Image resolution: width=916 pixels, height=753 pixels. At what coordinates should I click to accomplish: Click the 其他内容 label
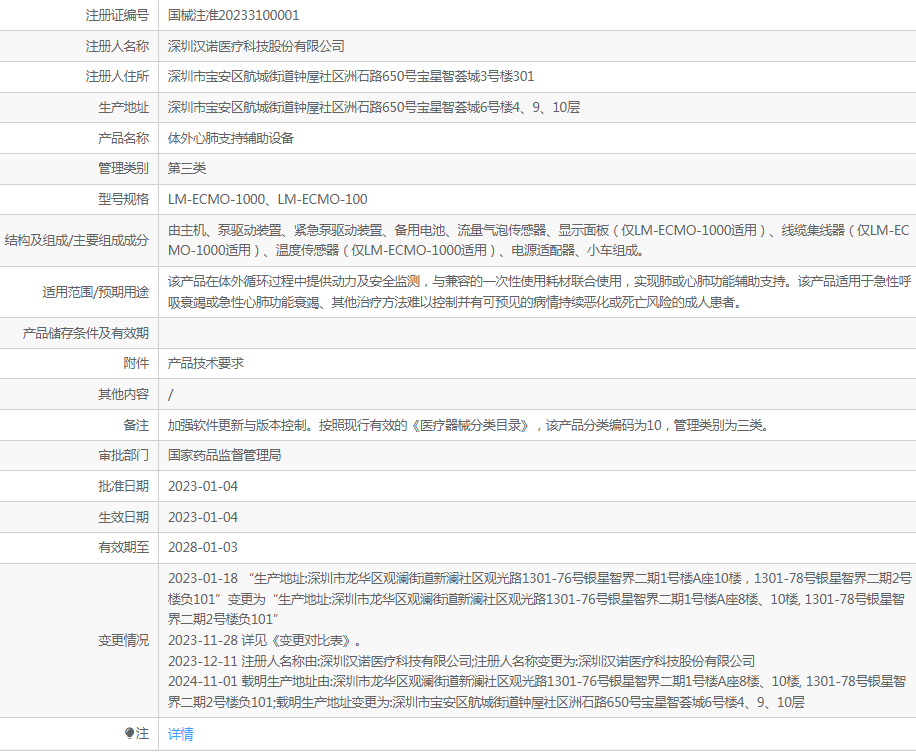(123, 395)
